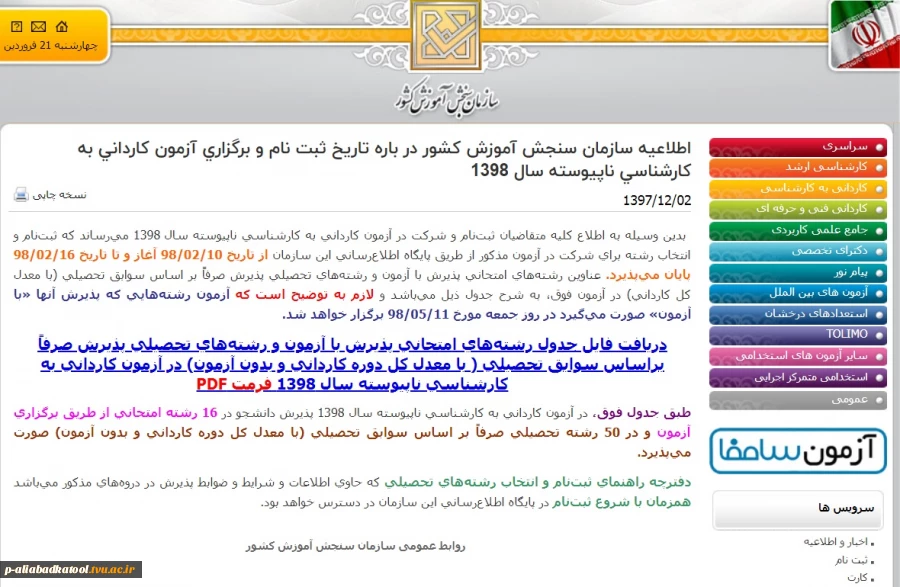Click the سرویس ها section header

coord(797,509)
